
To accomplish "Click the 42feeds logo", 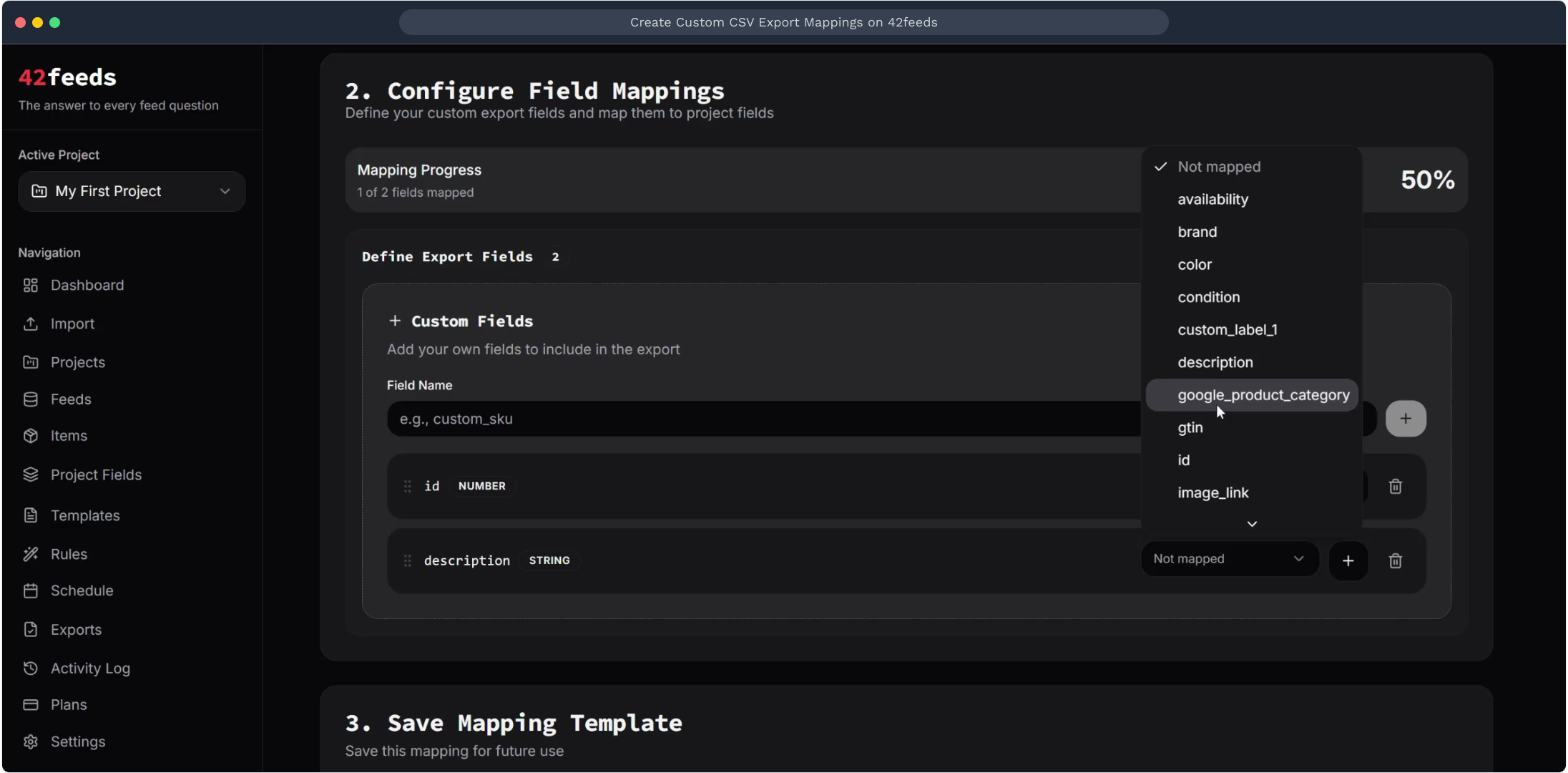I will (x=67, y=77).
